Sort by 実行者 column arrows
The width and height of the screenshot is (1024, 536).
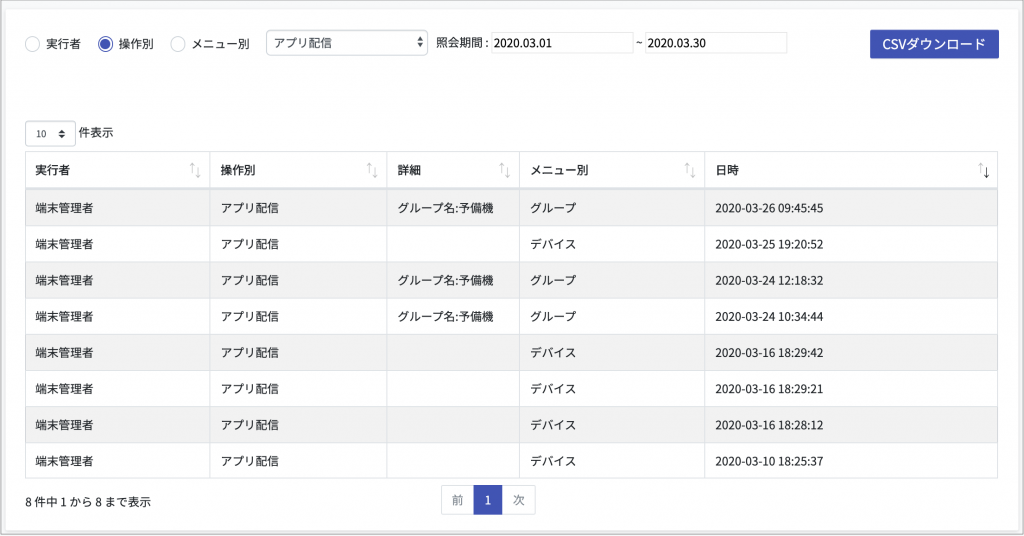coord(195,170)
